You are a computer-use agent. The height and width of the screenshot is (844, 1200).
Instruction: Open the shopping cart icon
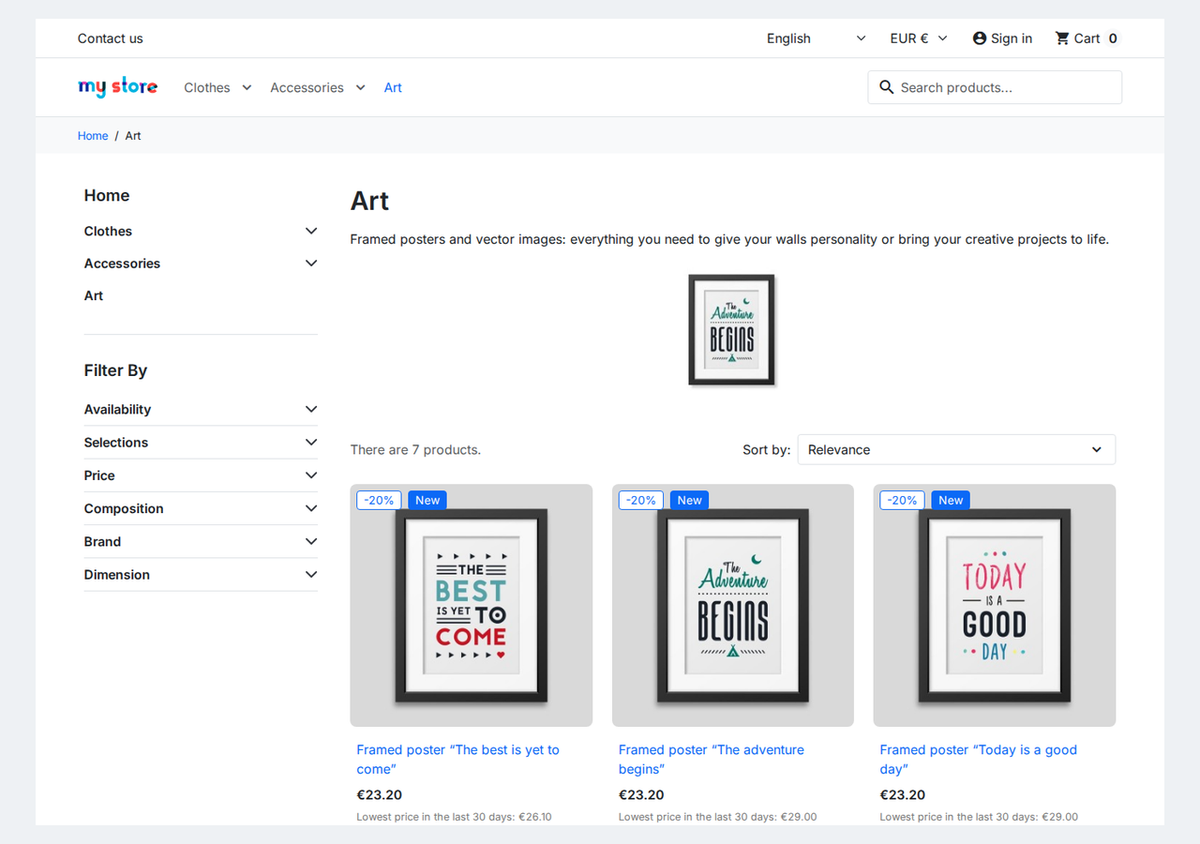(1062, 38)
